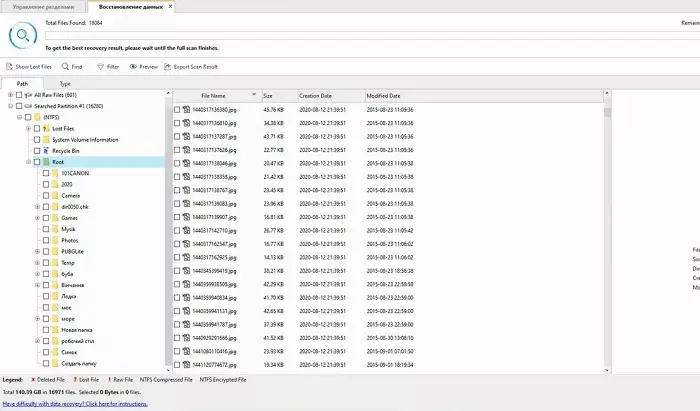Close the Восстановление данных tab
Viewport: 700px width, 411px height.
coord(168,7)
